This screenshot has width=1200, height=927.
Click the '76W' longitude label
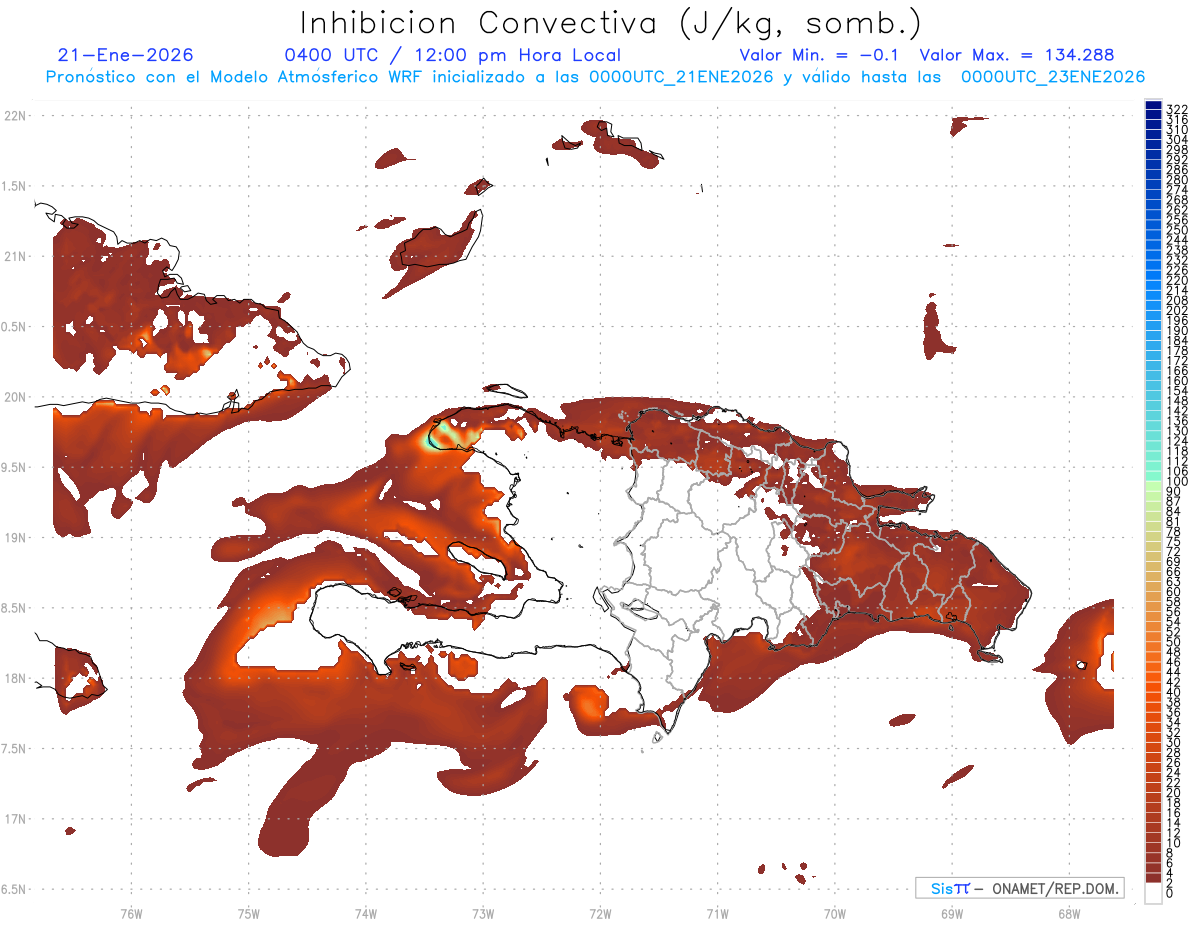click(131, 913)
